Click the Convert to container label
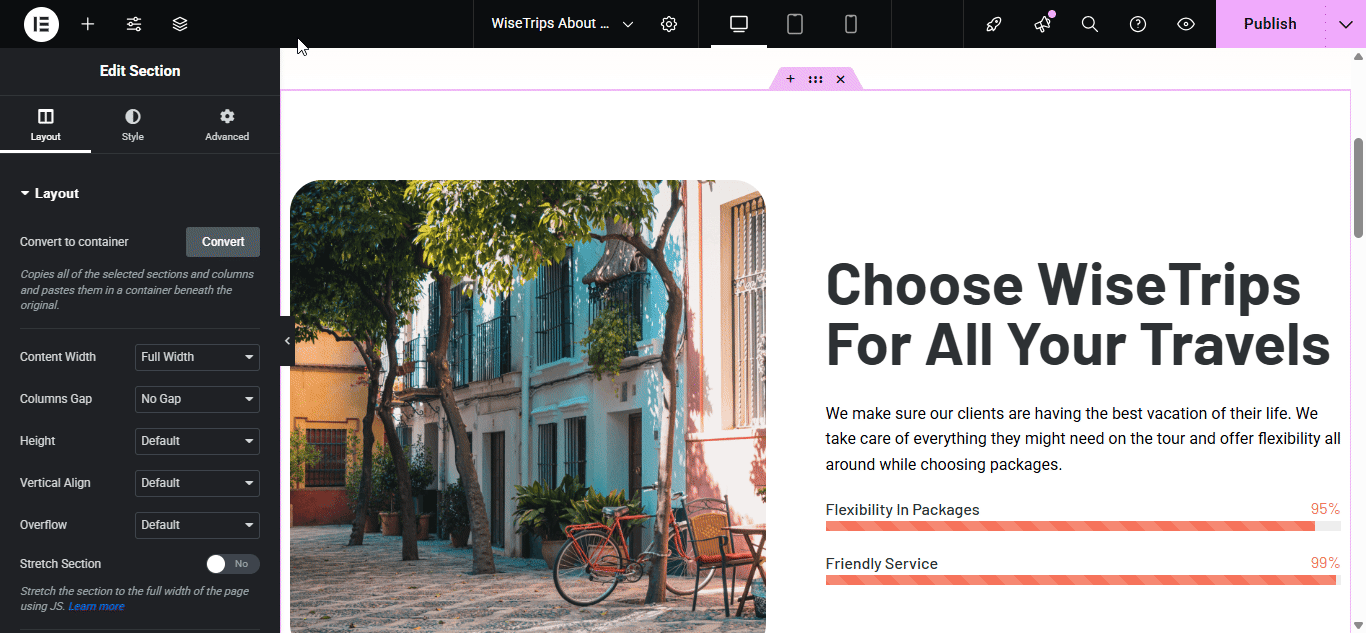The width and height of the screenshot is (1366, 633). point(74,242)
